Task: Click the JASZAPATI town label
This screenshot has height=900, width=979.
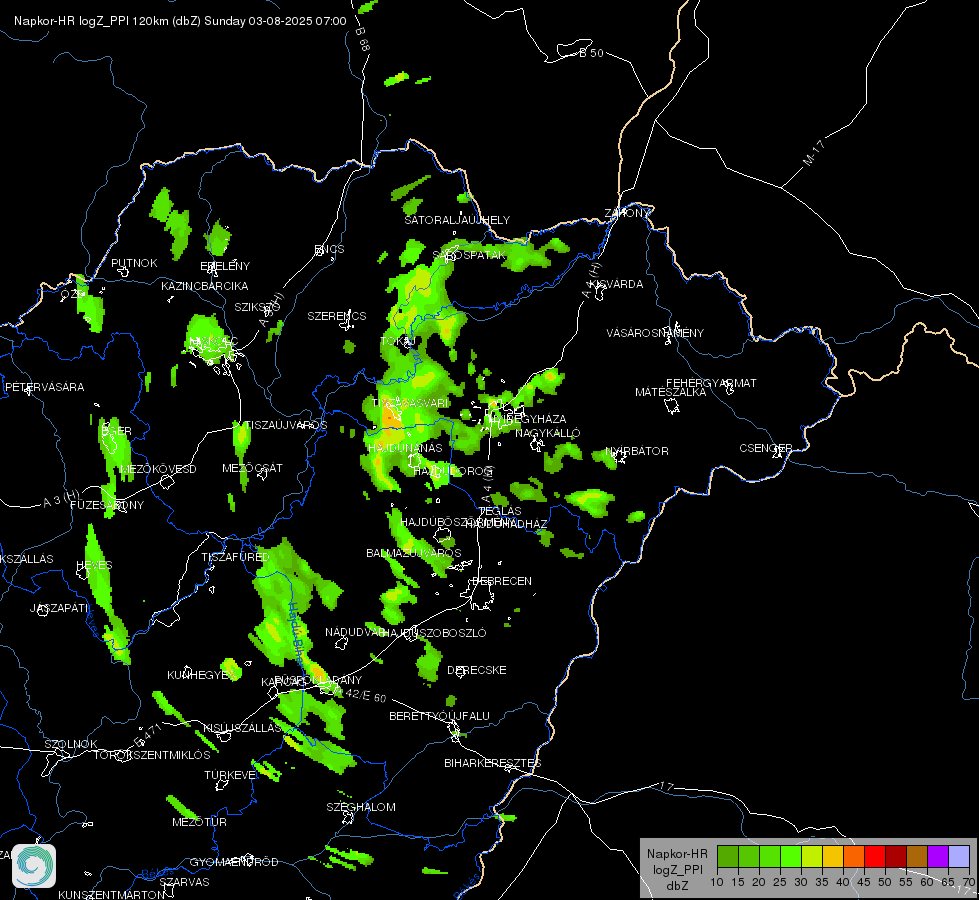Action: (60, 608)
